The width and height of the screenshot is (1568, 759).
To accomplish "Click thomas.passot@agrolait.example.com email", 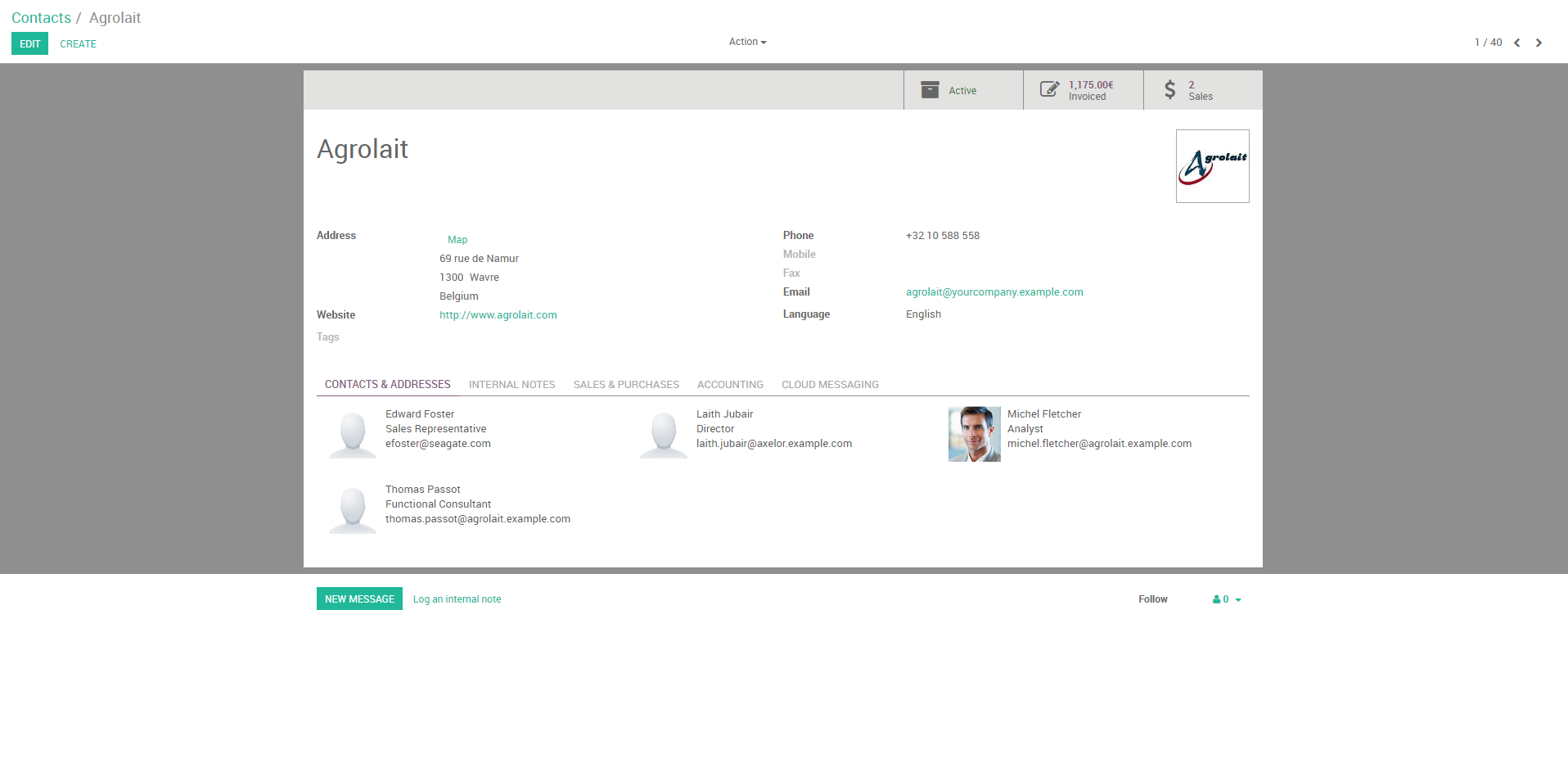I will point(477,519).
